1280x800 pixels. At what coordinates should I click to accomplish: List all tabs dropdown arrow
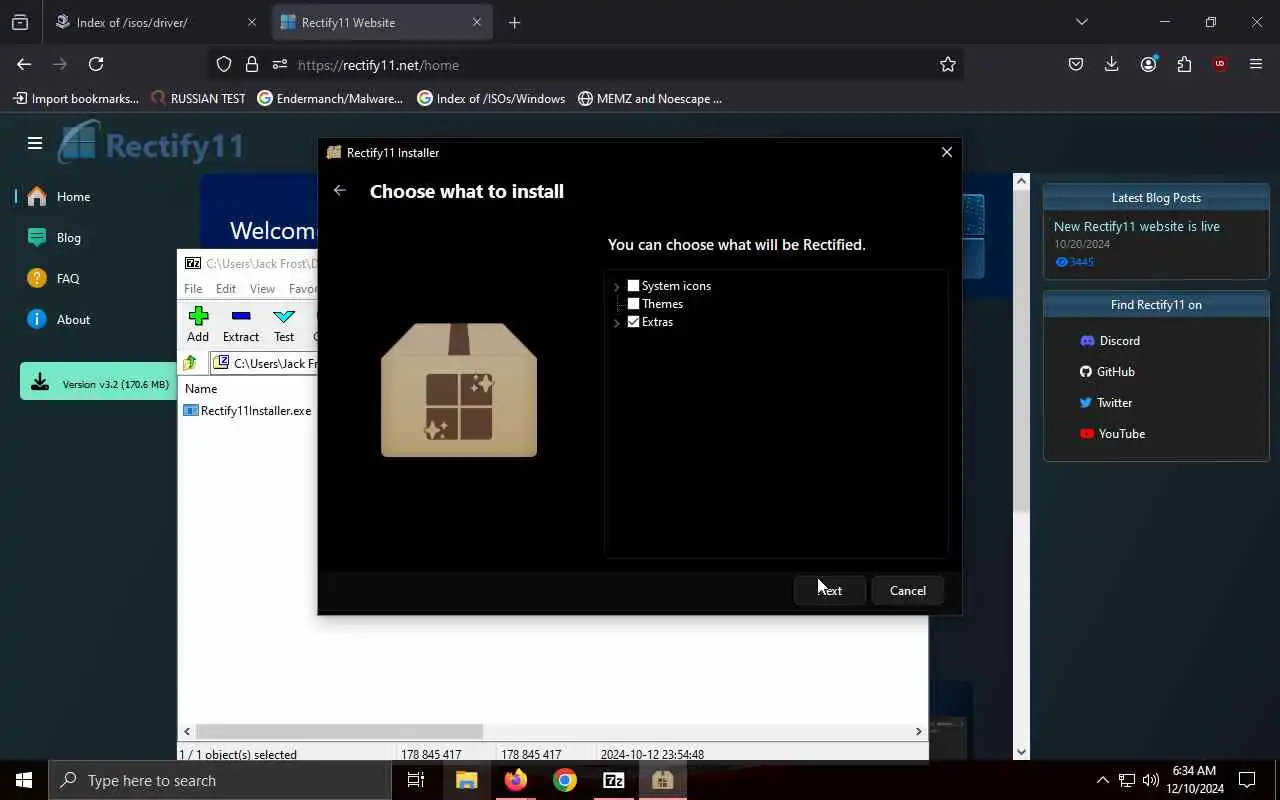pyautogui.click(x=1081, y=22)
